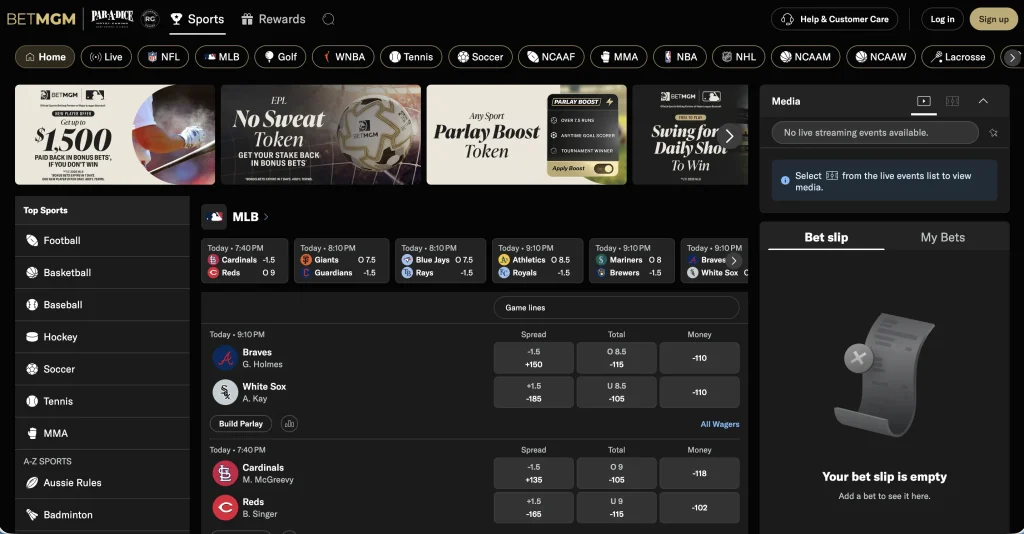Viewport: 1024px width, 534px height.
Task: Select the NCAAW sport pill
Action: click(x=880, y=57)
